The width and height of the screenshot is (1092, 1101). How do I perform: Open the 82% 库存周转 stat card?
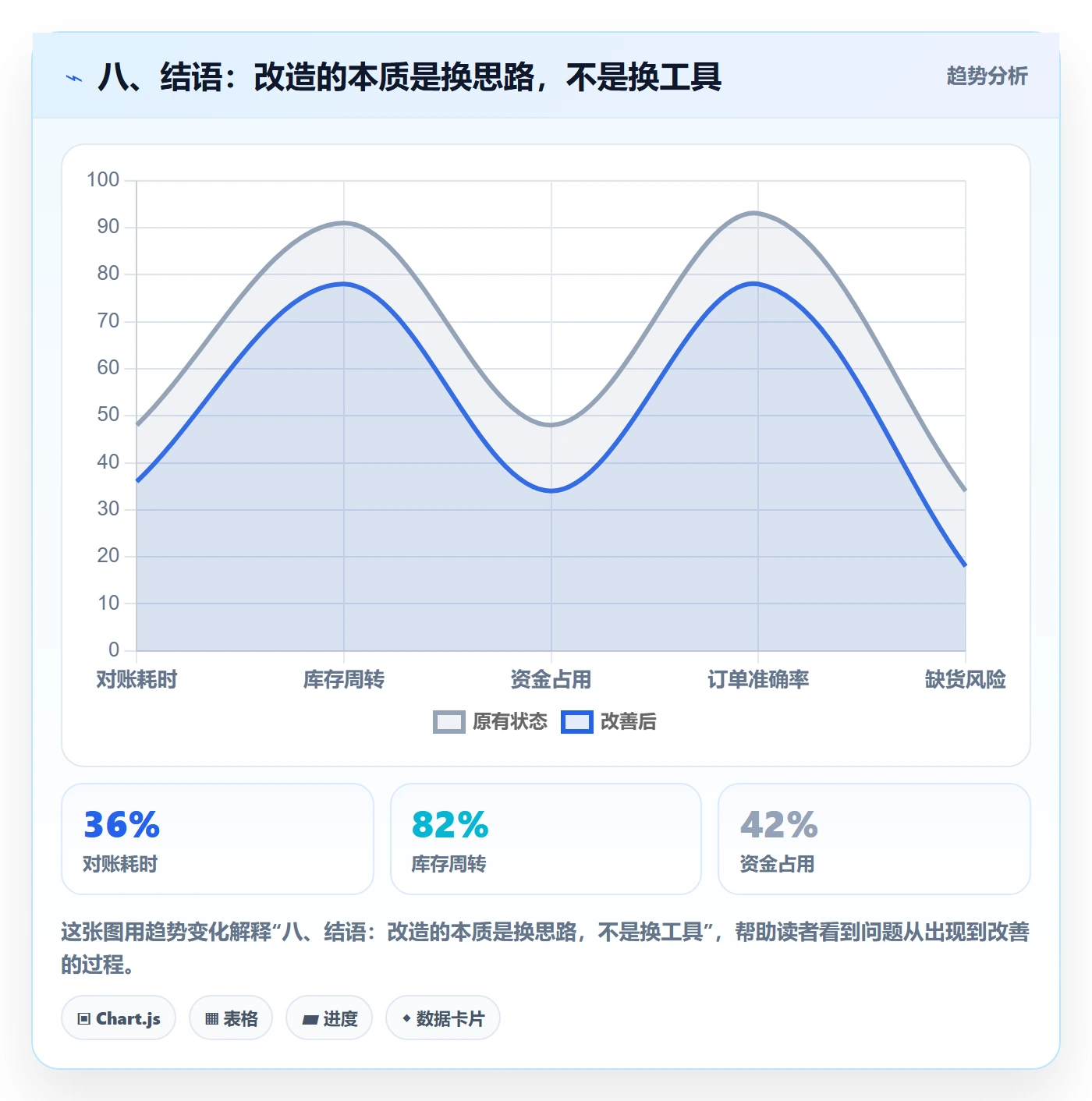tap(546, 839)
